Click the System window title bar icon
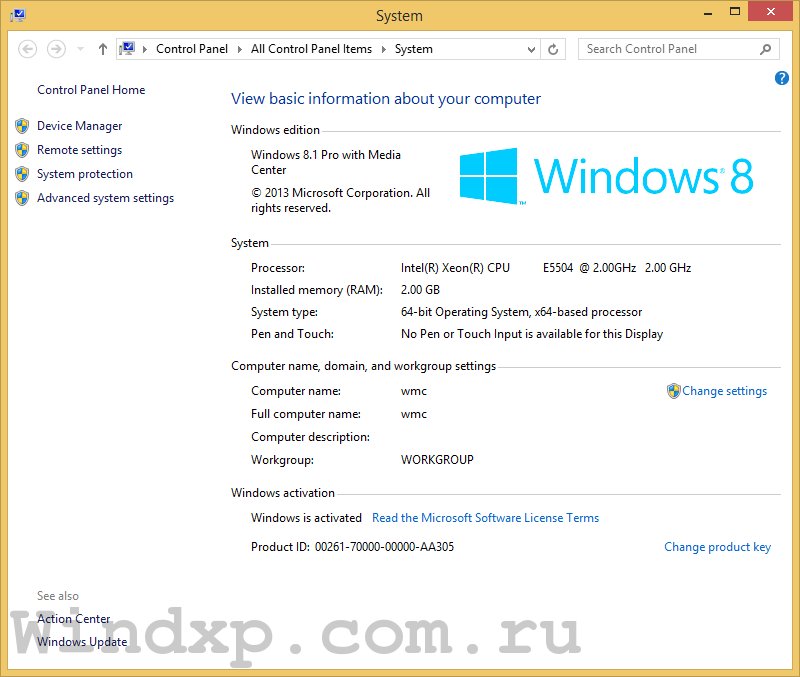Viewport: 800px width, 677px height. (x=18, y=15)
